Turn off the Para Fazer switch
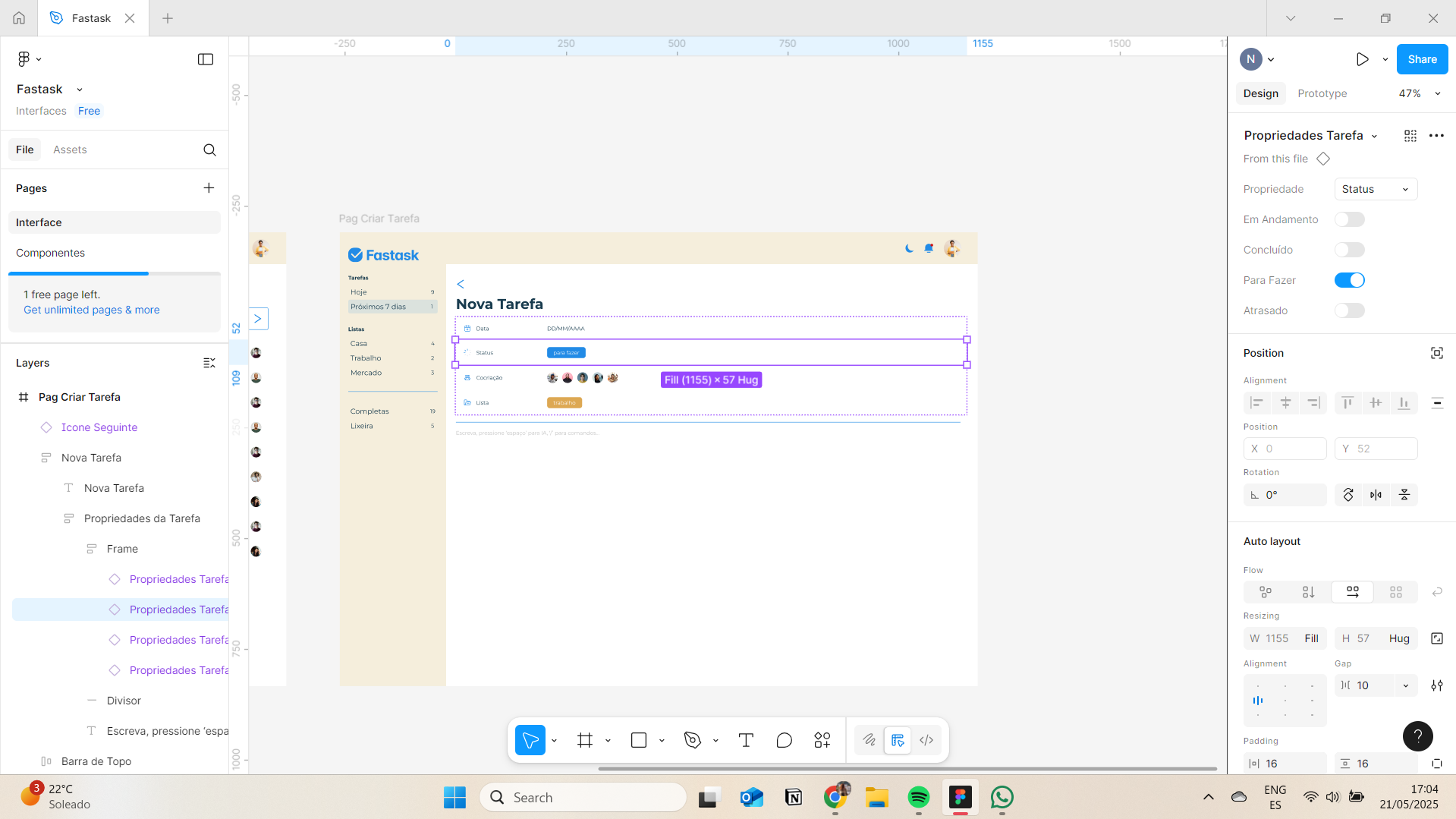The image size is (1456, 819). coord(1350,280)
